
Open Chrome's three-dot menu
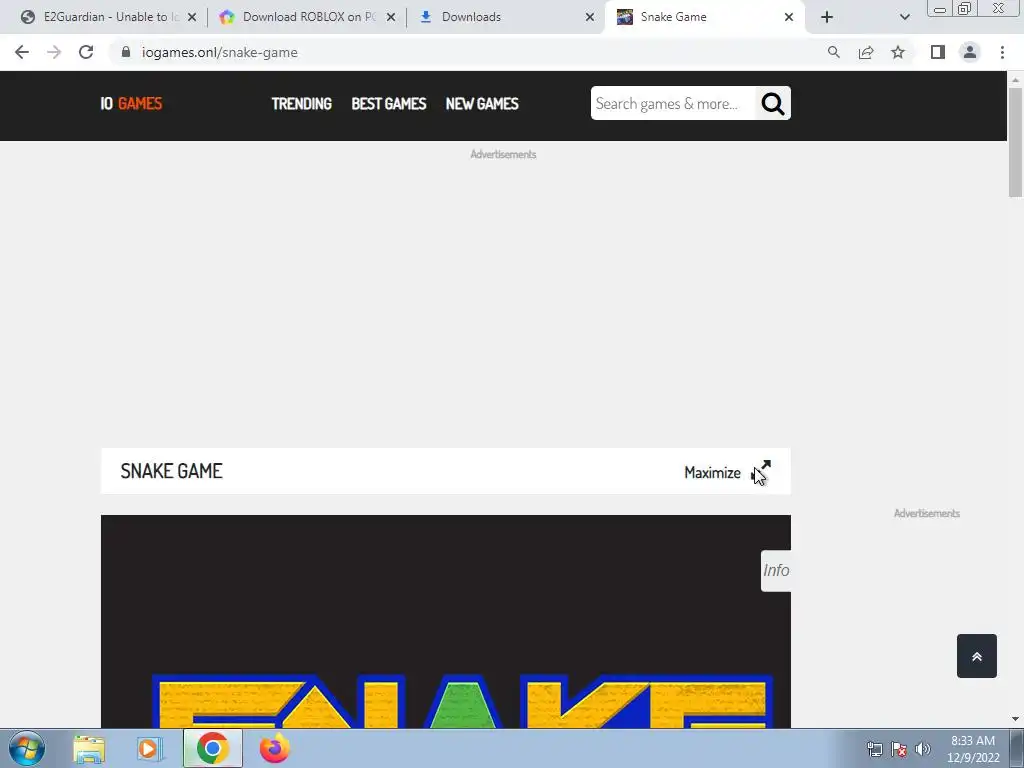1002,52
